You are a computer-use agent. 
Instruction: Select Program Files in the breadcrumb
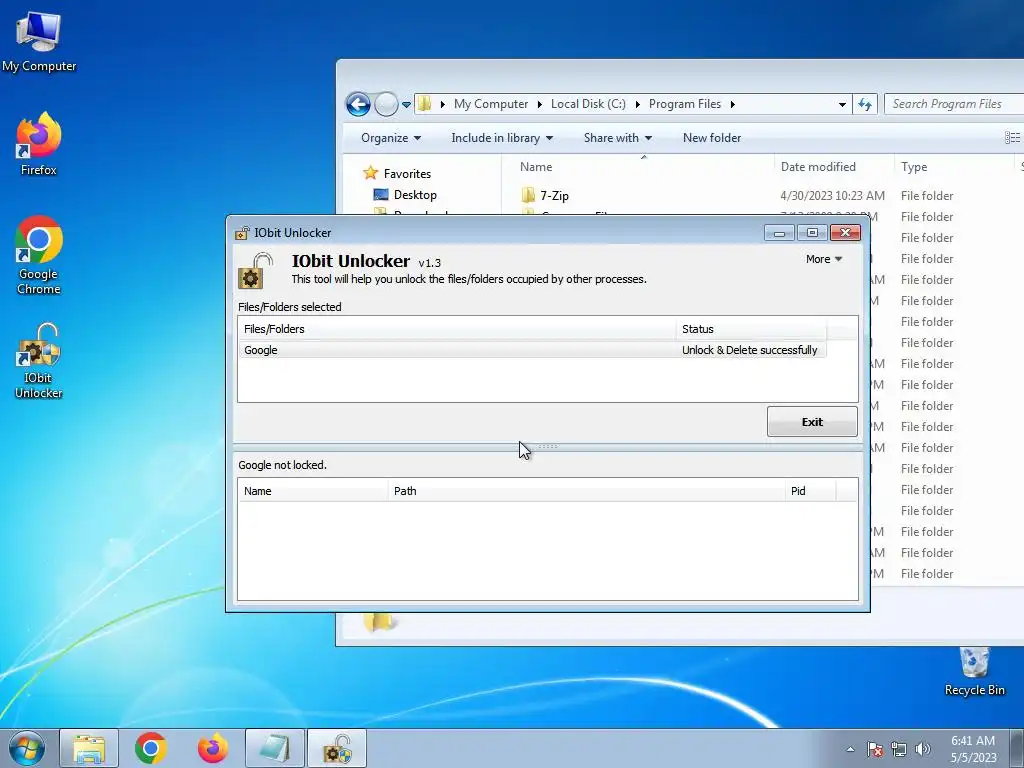pyautogui.click(x=684, y=104)
